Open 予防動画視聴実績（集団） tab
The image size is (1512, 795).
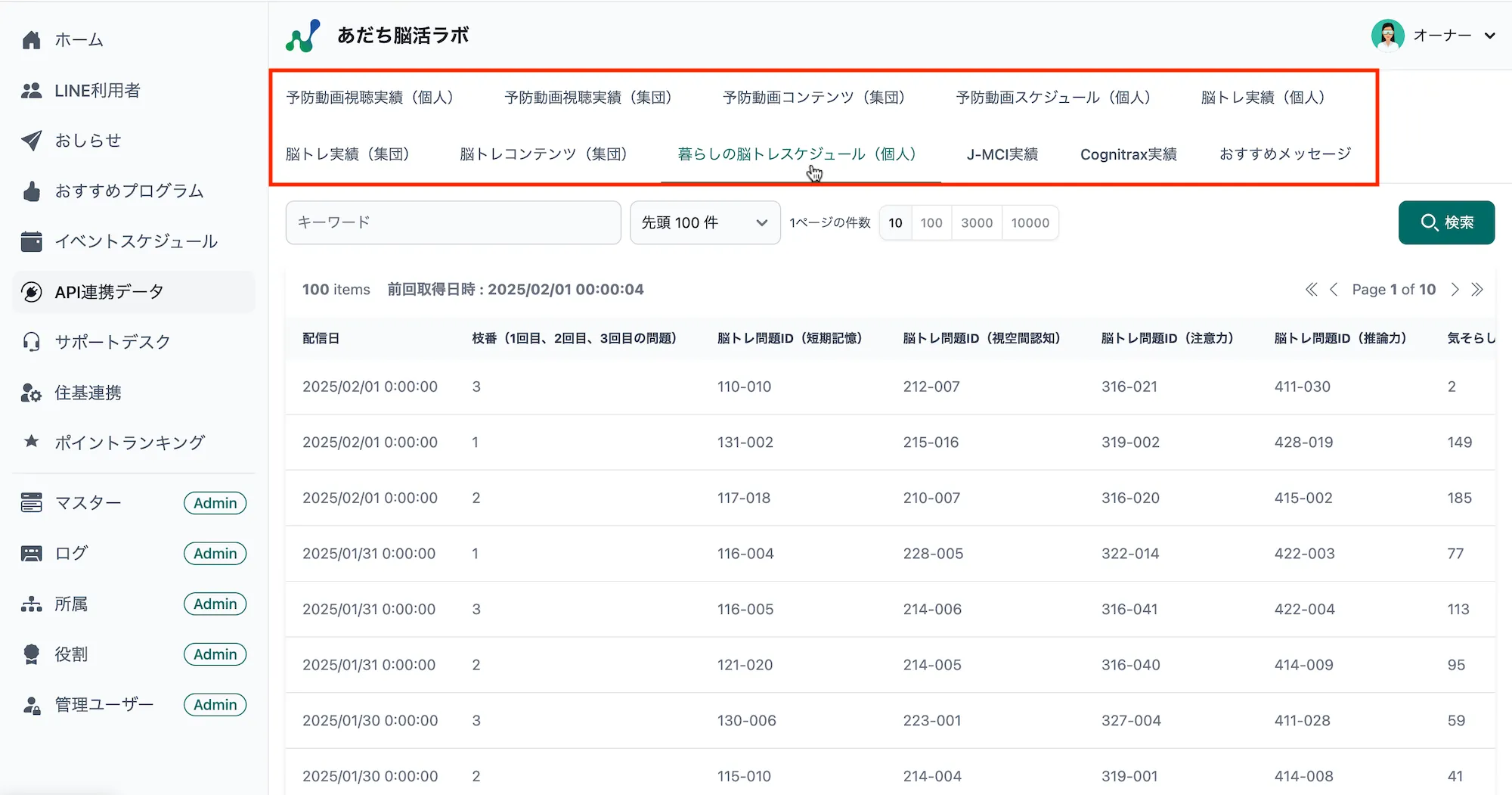pos(588,97)
